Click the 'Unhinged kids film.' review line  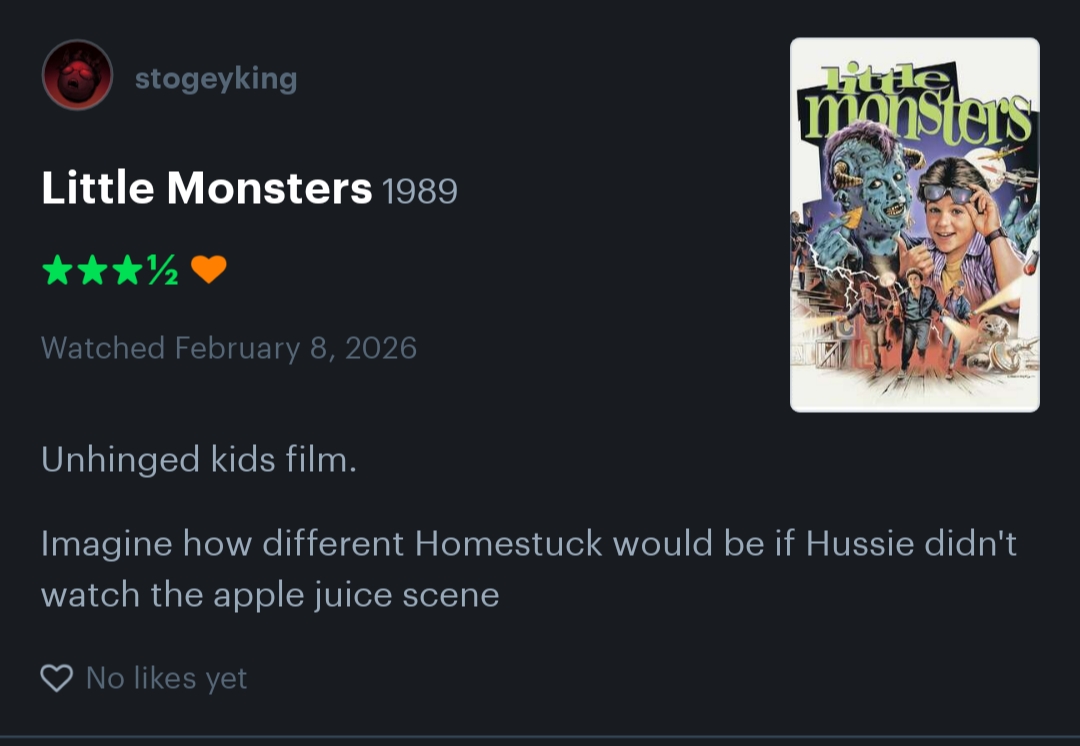(x=199, y=460)
